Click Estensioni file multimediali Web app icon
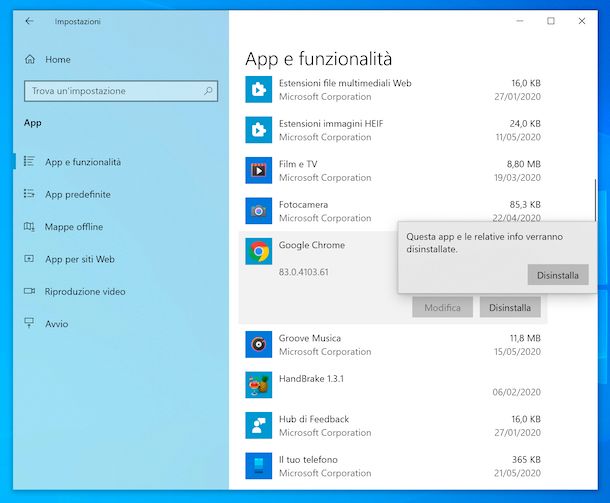 pos(259,89)
